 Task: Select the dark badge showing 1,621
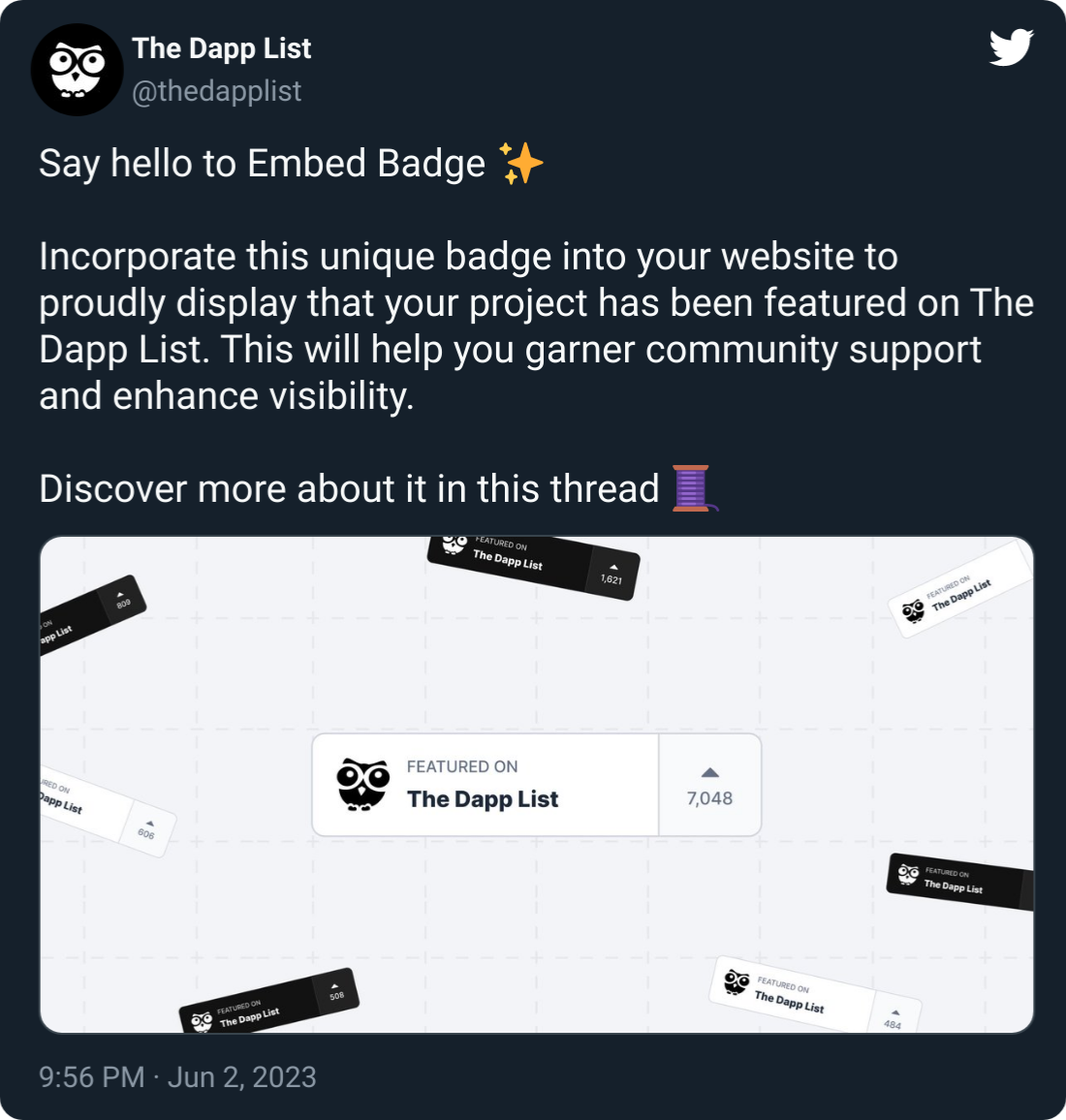tap(534, 564)
